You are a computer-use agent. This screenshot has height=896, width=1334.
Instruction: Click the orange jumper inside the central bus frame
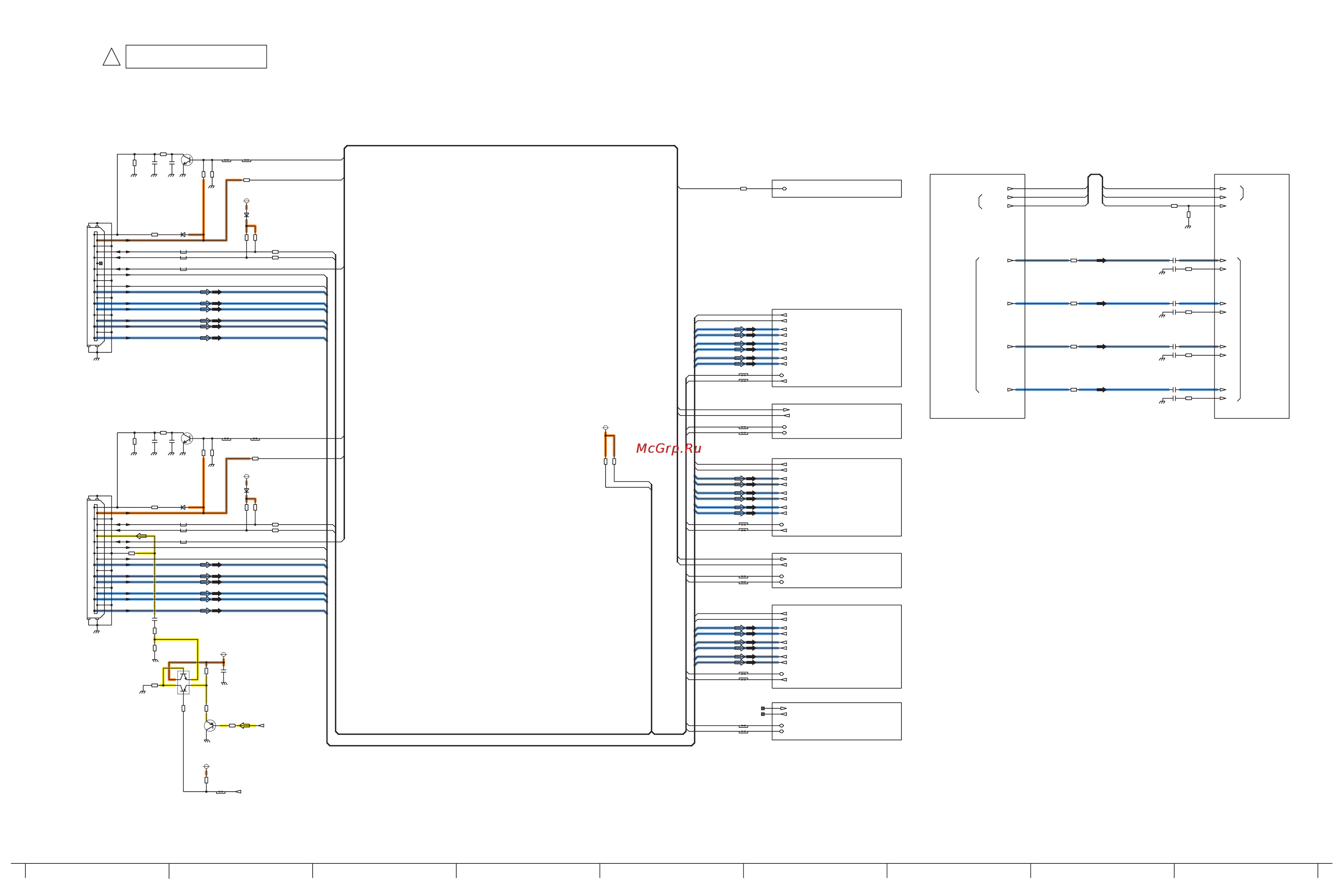coord(610,446)
